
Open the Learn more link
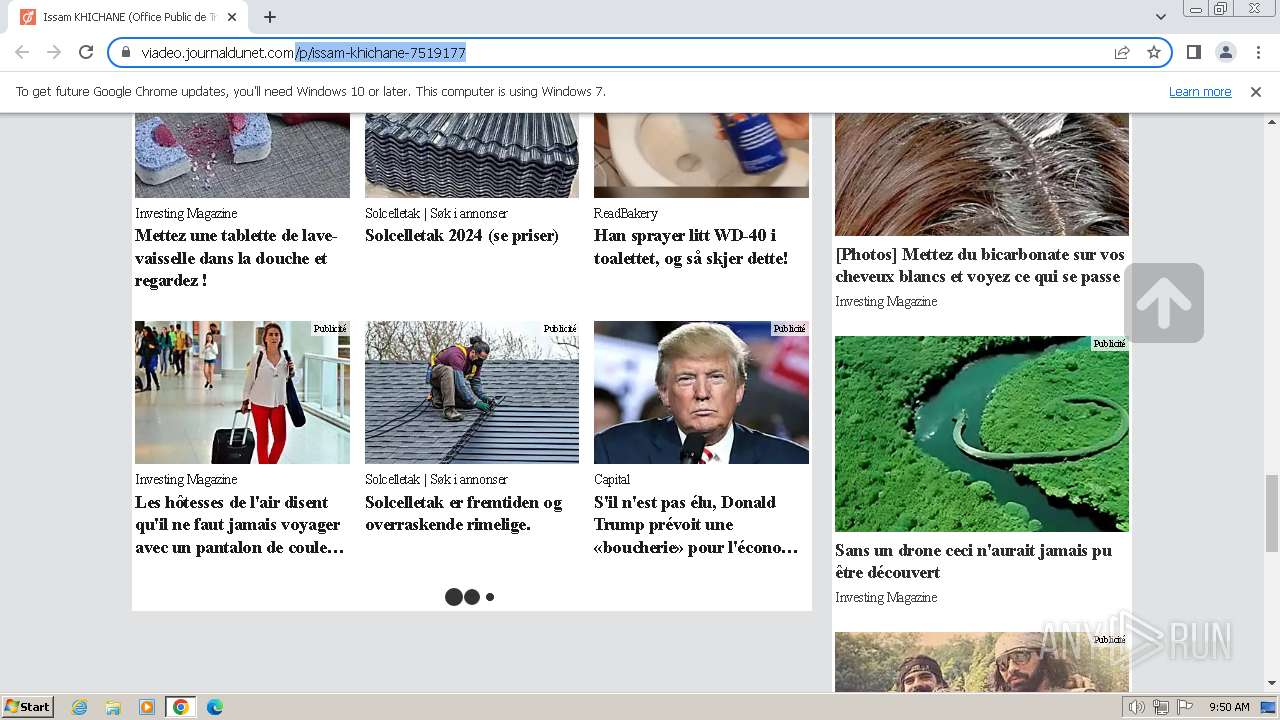[x=1200, y=91]
